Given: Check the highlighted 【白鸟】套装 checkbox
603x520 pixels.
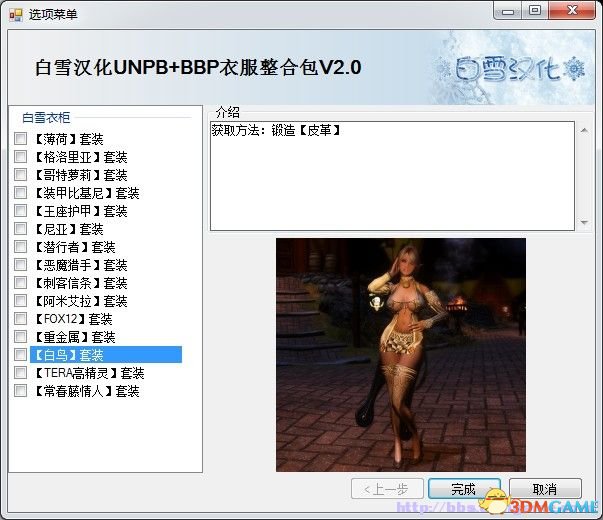Looking at the screenshot, I should tap(20, 355).
